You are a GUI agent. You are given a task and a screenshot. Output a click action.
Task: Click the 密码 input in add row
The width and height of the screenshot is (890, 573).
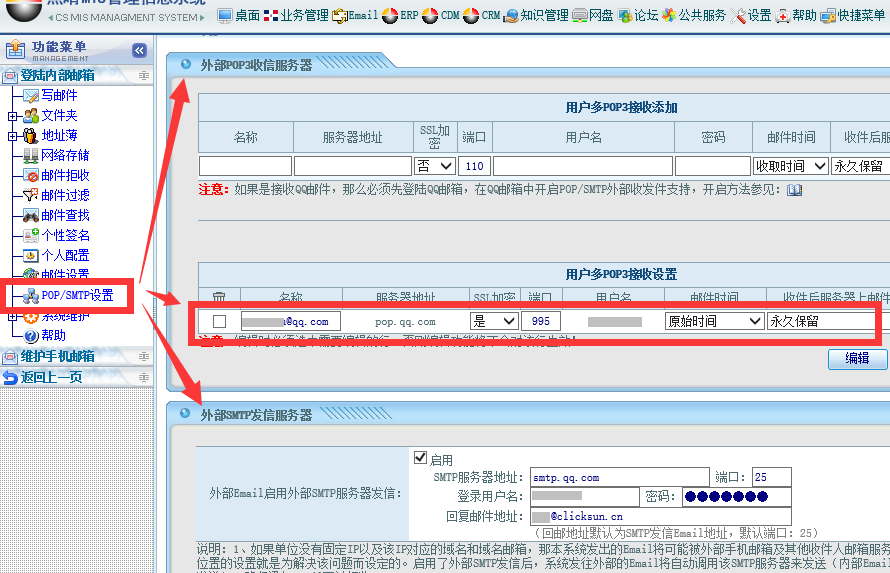tap(713, 166)
